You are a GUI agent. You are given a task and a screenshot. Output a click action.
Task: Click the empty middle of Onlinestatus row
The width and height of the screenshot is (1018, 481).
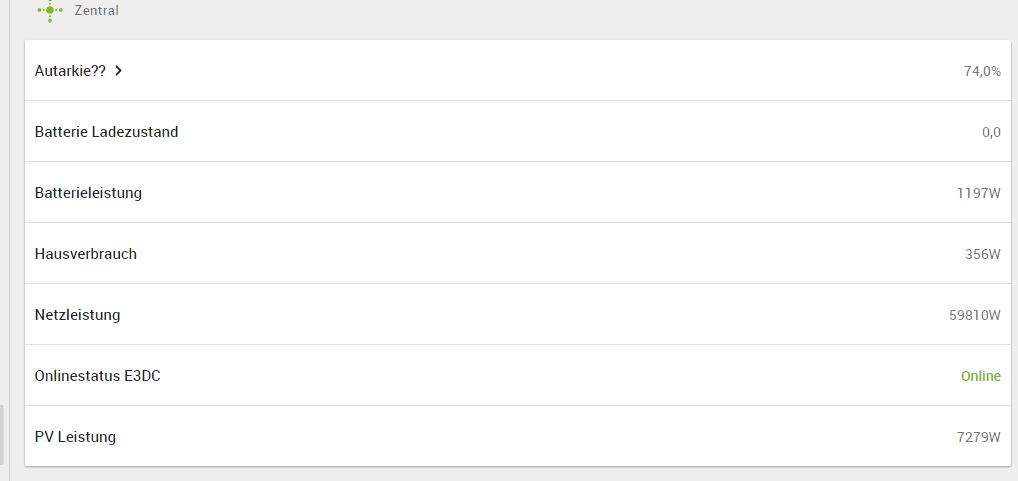tap(520, 376)
